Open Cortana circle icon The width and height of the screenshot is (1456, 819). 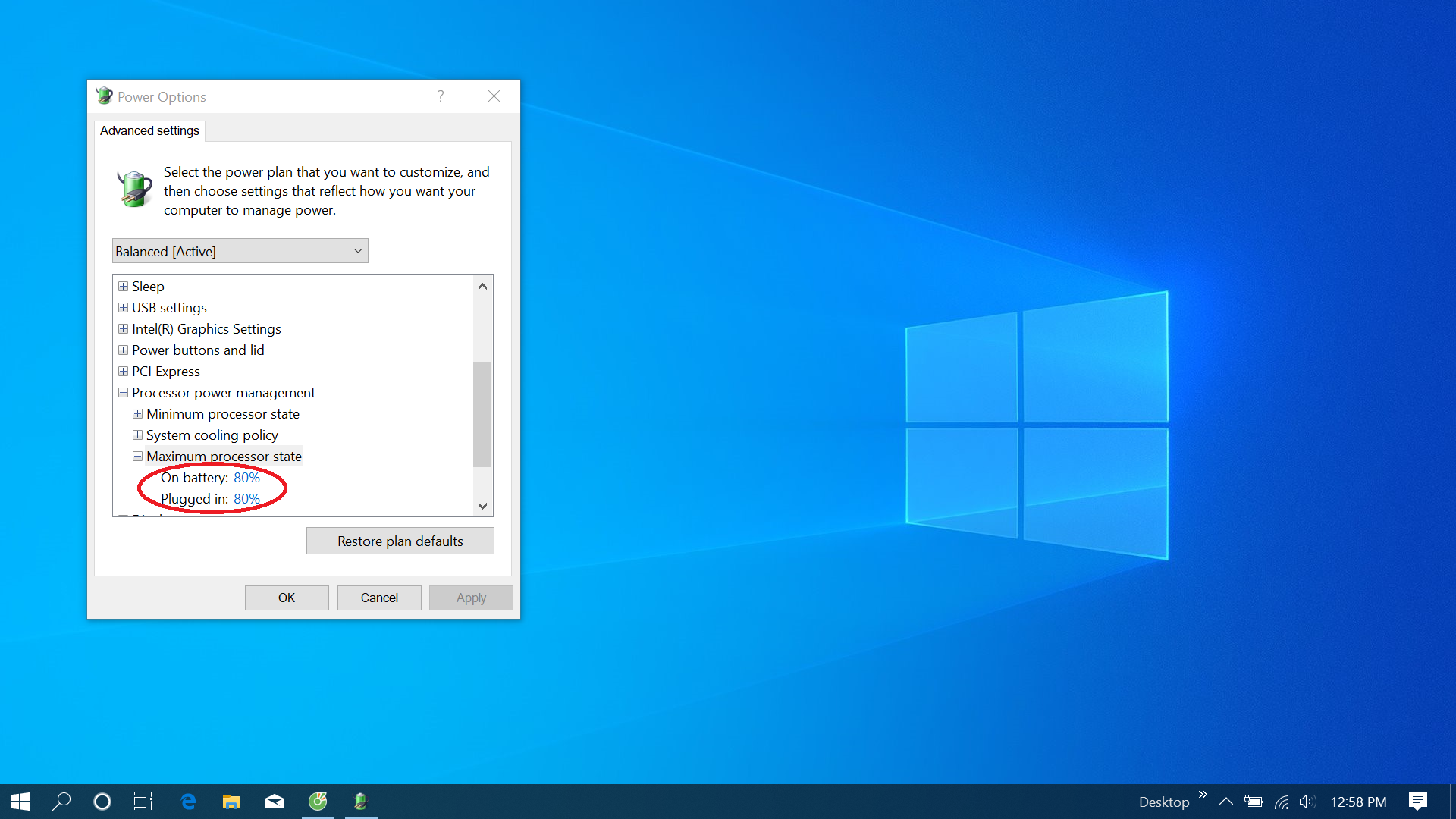pos(102,802)
